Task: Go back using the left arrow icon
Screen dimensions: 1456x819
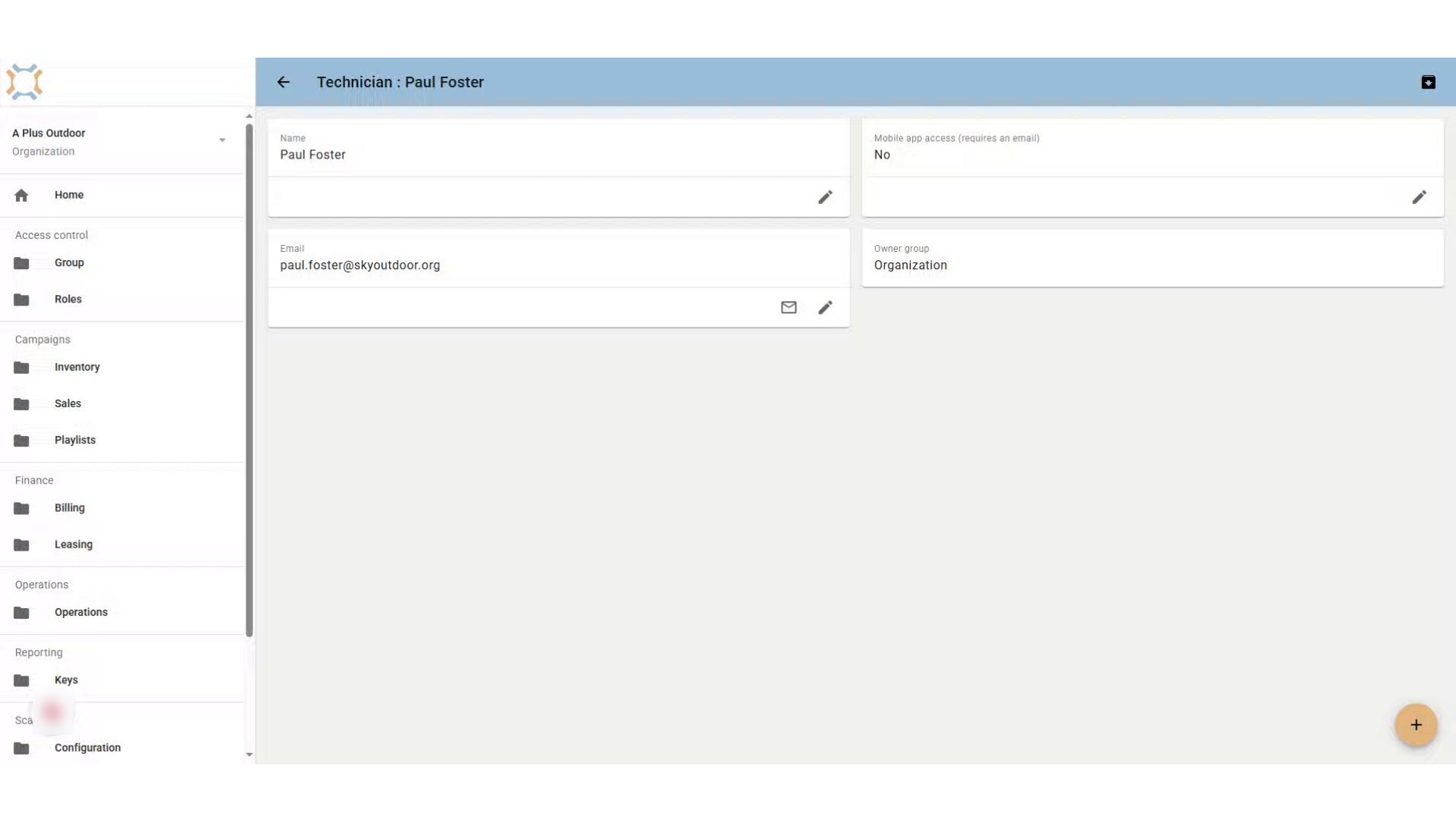Action: [x=284, y=82]
